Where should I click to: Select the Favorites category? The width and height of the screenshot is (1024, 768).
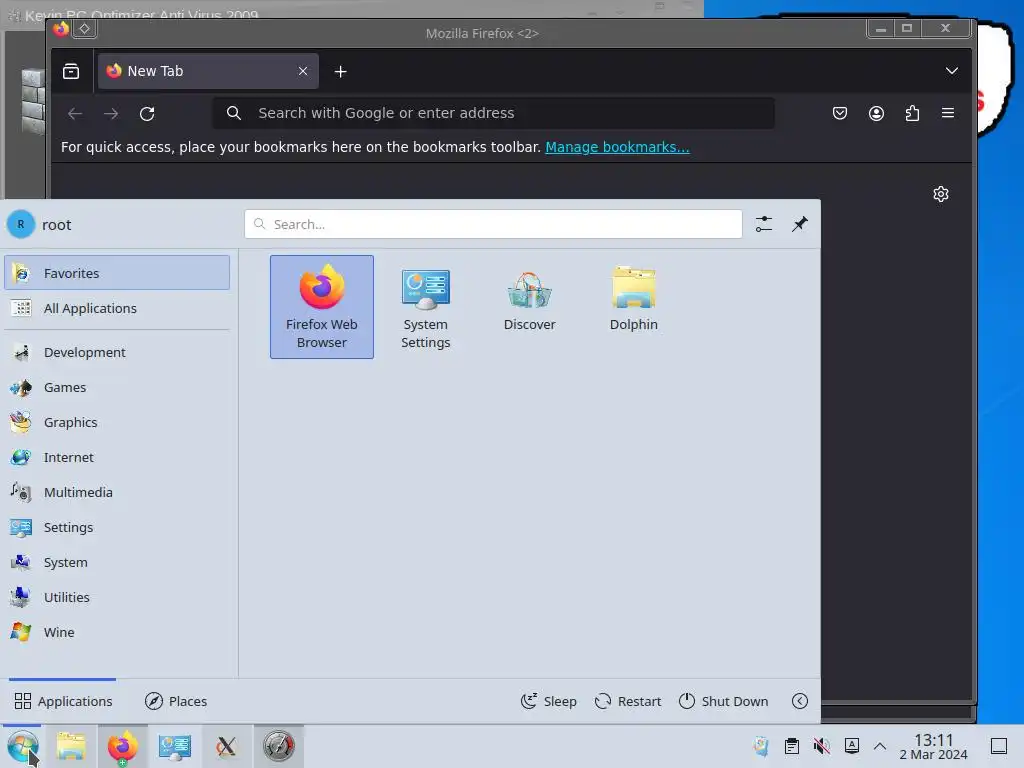[x=117, y=273]
